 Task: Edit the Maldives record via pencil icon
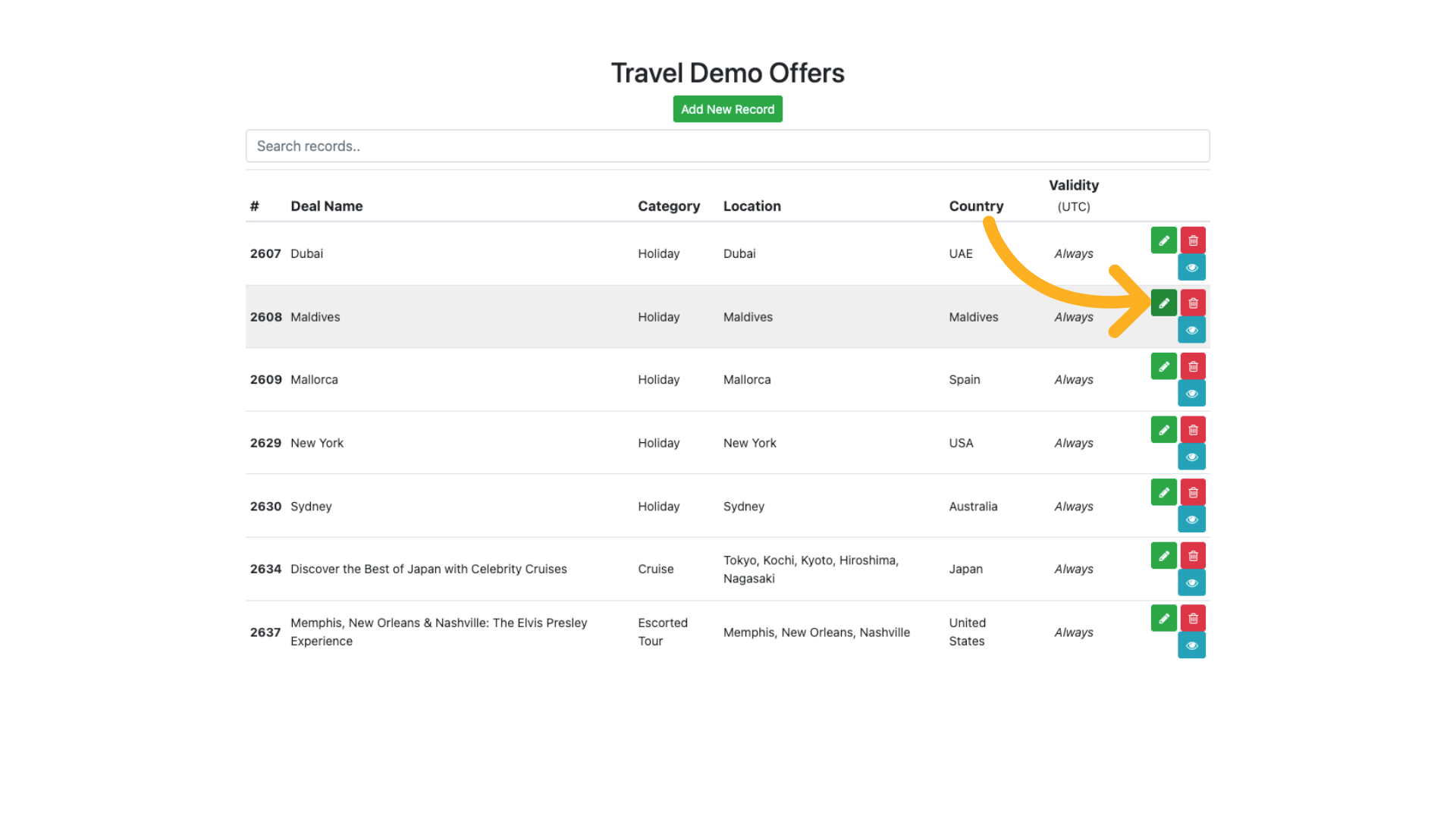[x=1163, y=303]
